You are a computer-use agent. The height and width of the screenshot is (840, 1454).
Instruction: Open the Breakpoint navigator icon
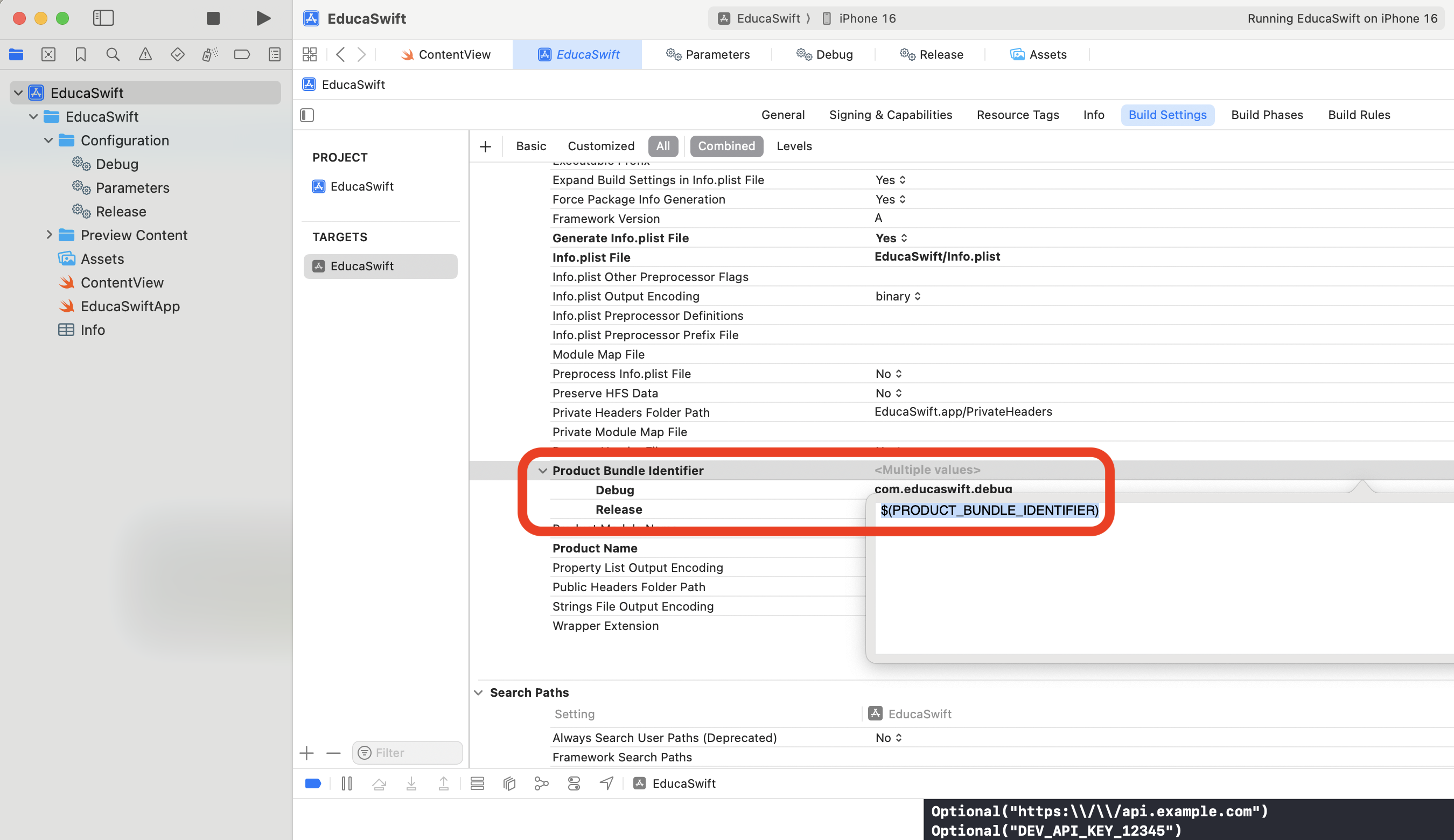pos(242,55)
